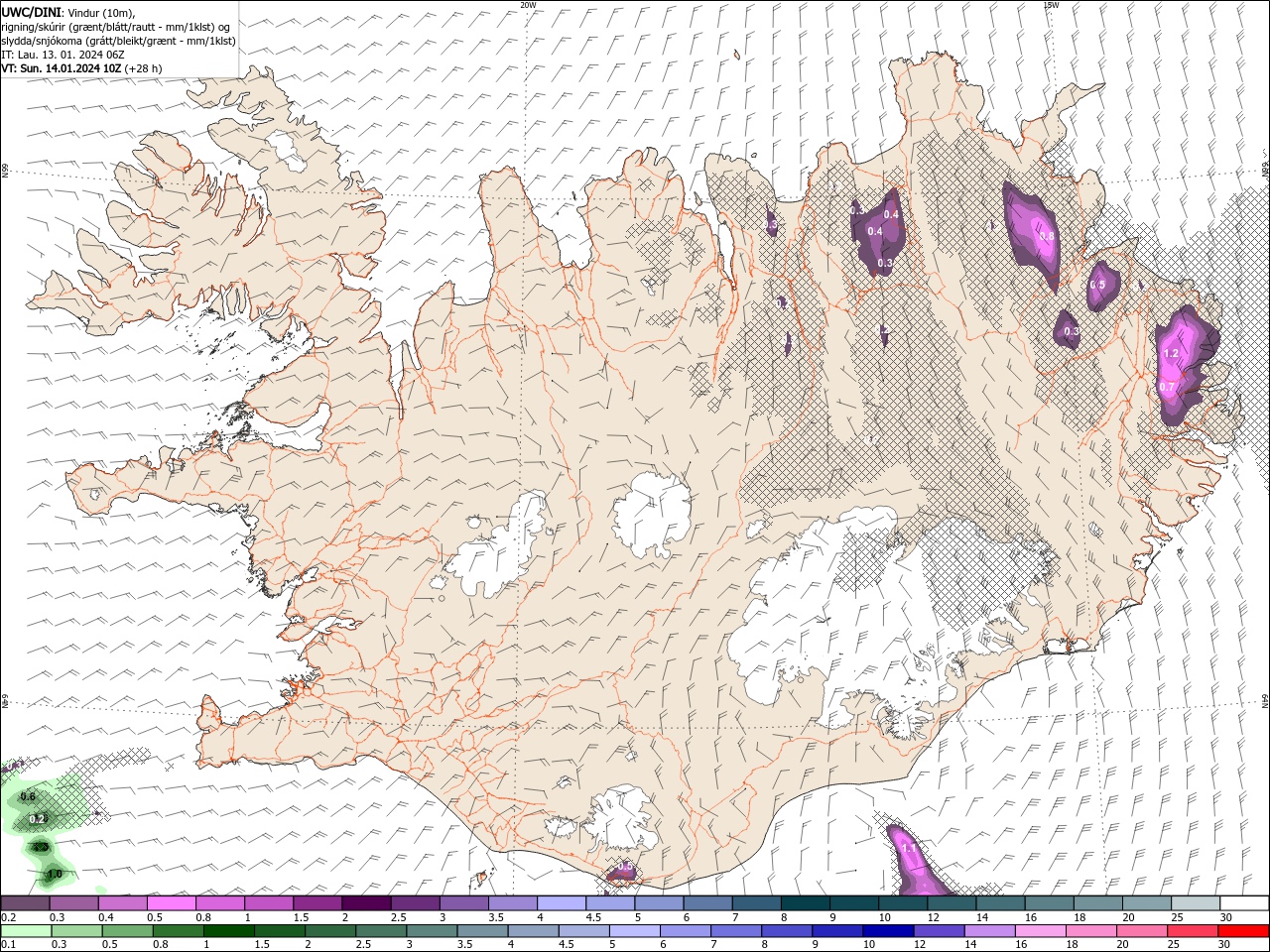
Task: Click the green 1.0 rain value offshore
Action: pos(55,874)
